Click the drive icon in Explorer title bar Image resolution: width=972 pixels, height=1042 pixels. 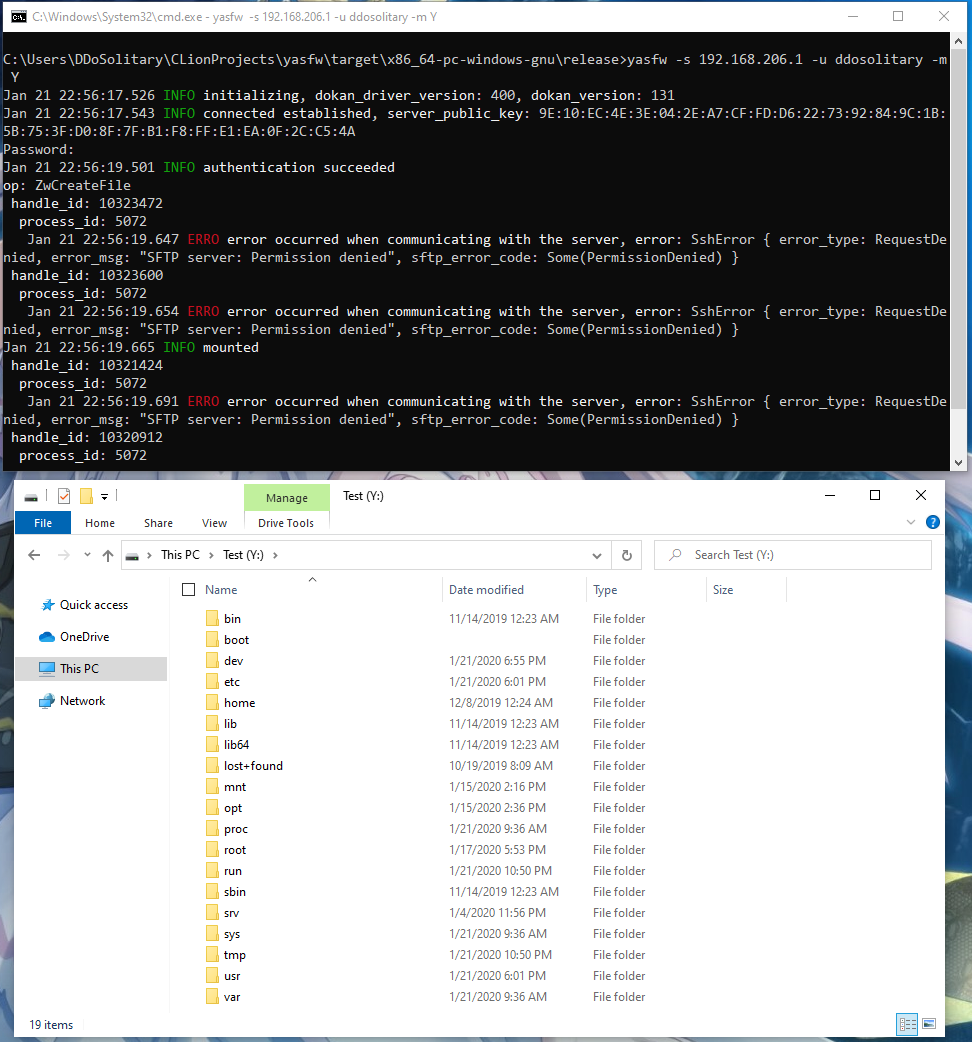(31, 496)
